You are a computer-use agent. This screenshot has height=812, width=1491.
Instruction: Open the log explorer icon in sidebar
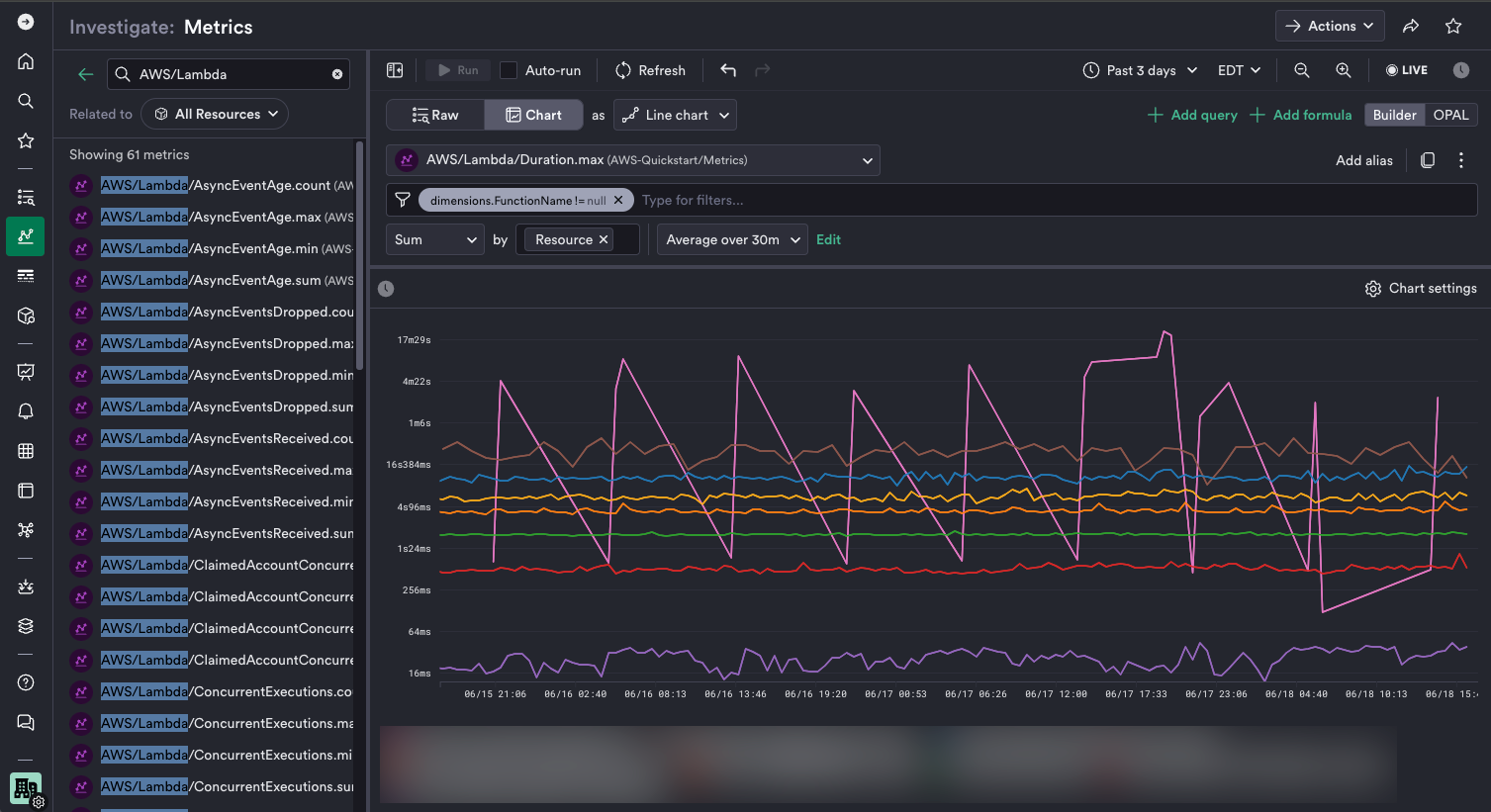point(26,198)
